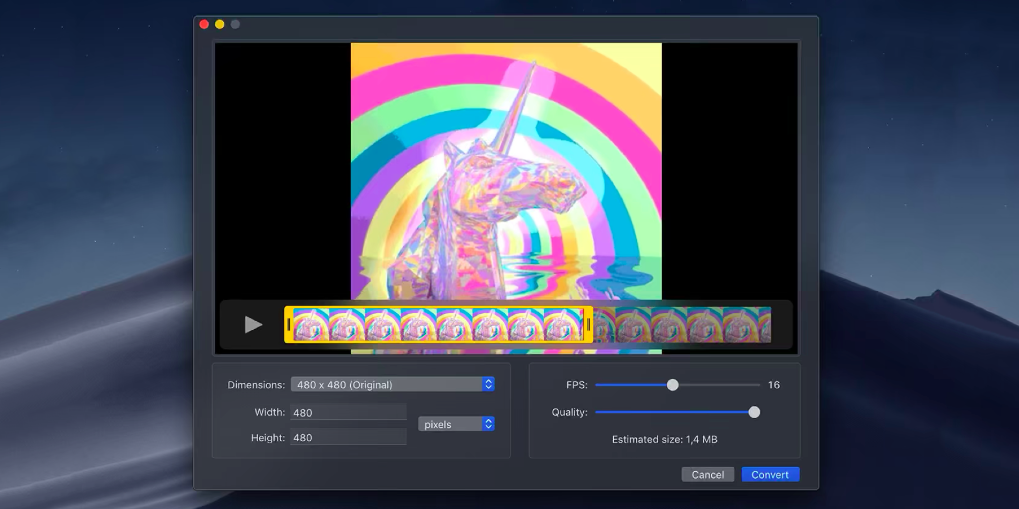1019x509 pixels.
Task: Play the video preview
Action: [x=253, y=324]
